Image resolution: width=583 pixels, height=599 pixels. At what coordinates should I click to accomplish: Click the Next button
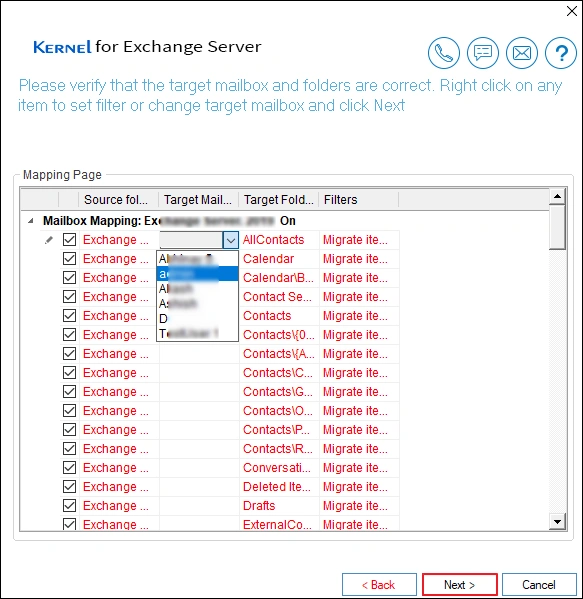pyautogui.click(x=460, y=584)
